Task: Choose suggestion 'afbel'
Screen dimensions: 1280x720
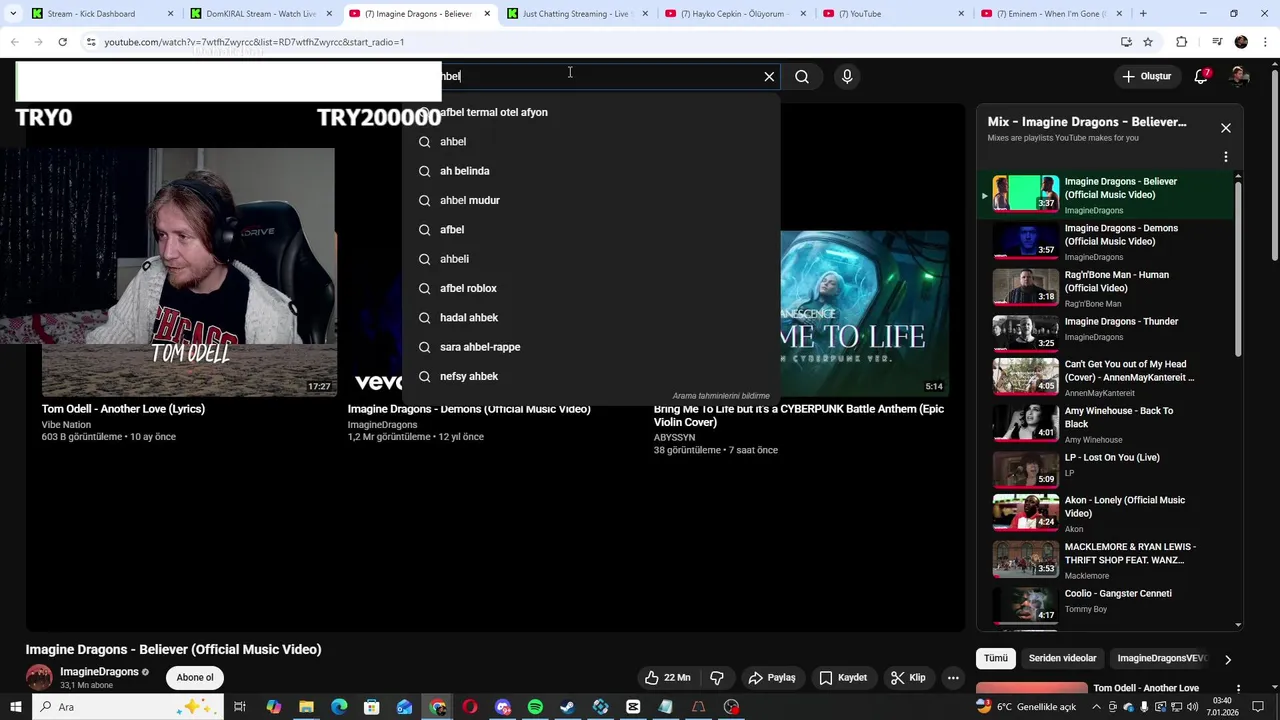Action: [x=591, y=230]
